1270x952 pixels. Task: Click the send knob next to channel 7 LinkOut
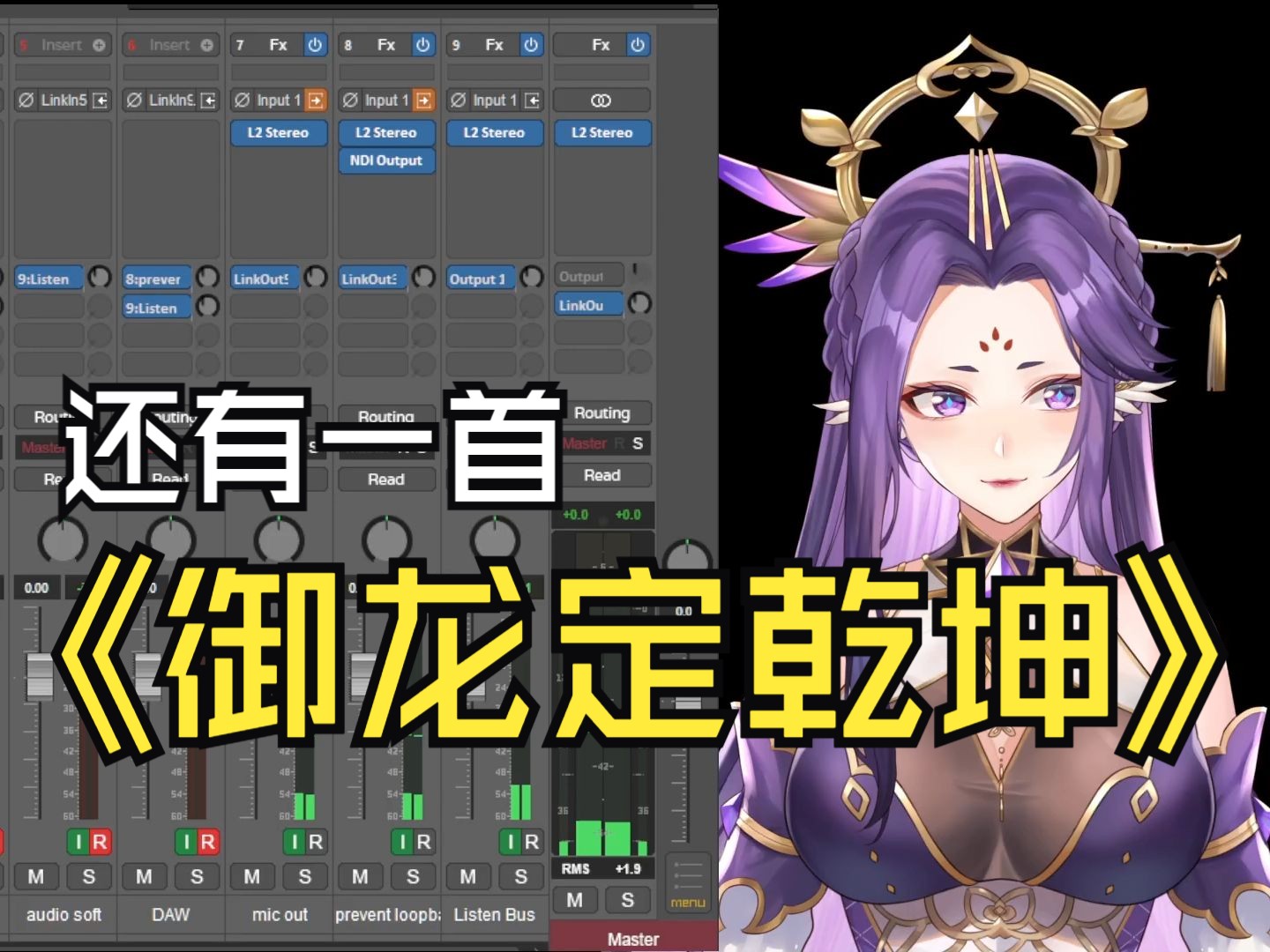316,278
